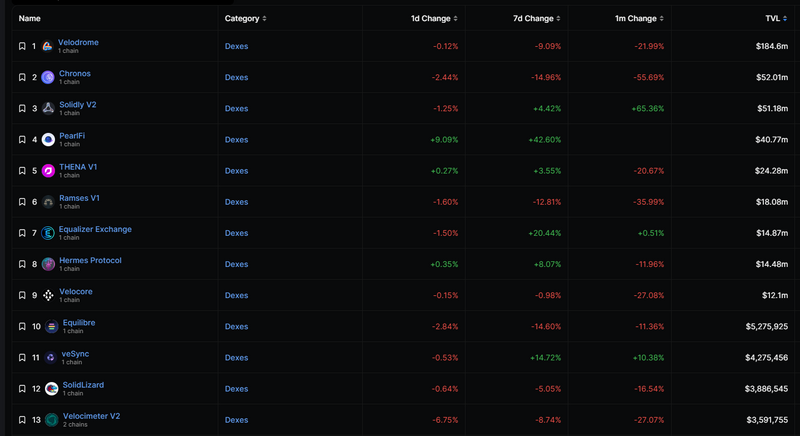The image size is (800, 436).
Task: Bookmark the THENA V1 row
Action: (22, 171)
